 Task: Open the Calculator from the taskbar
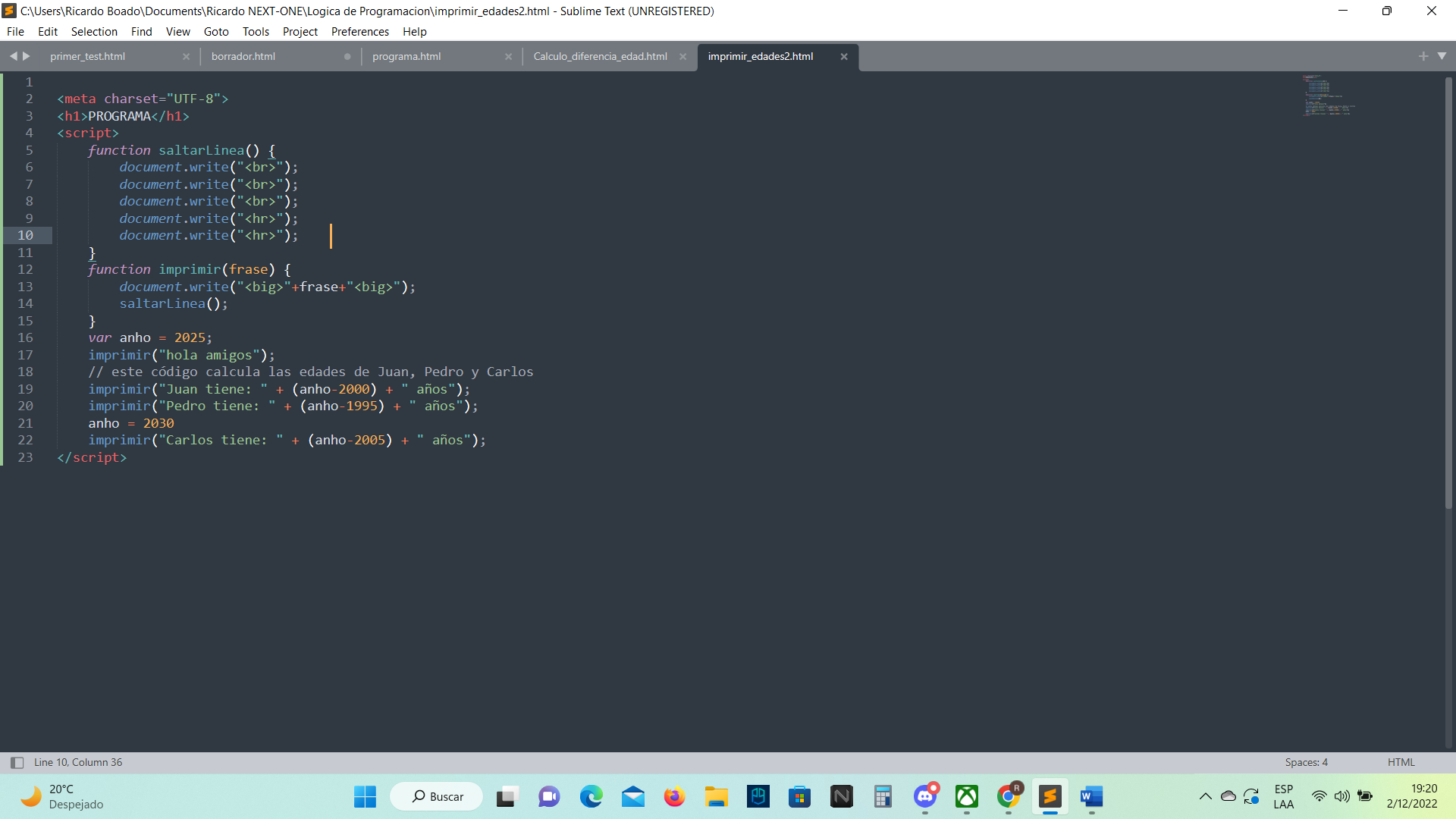(883, 796)
